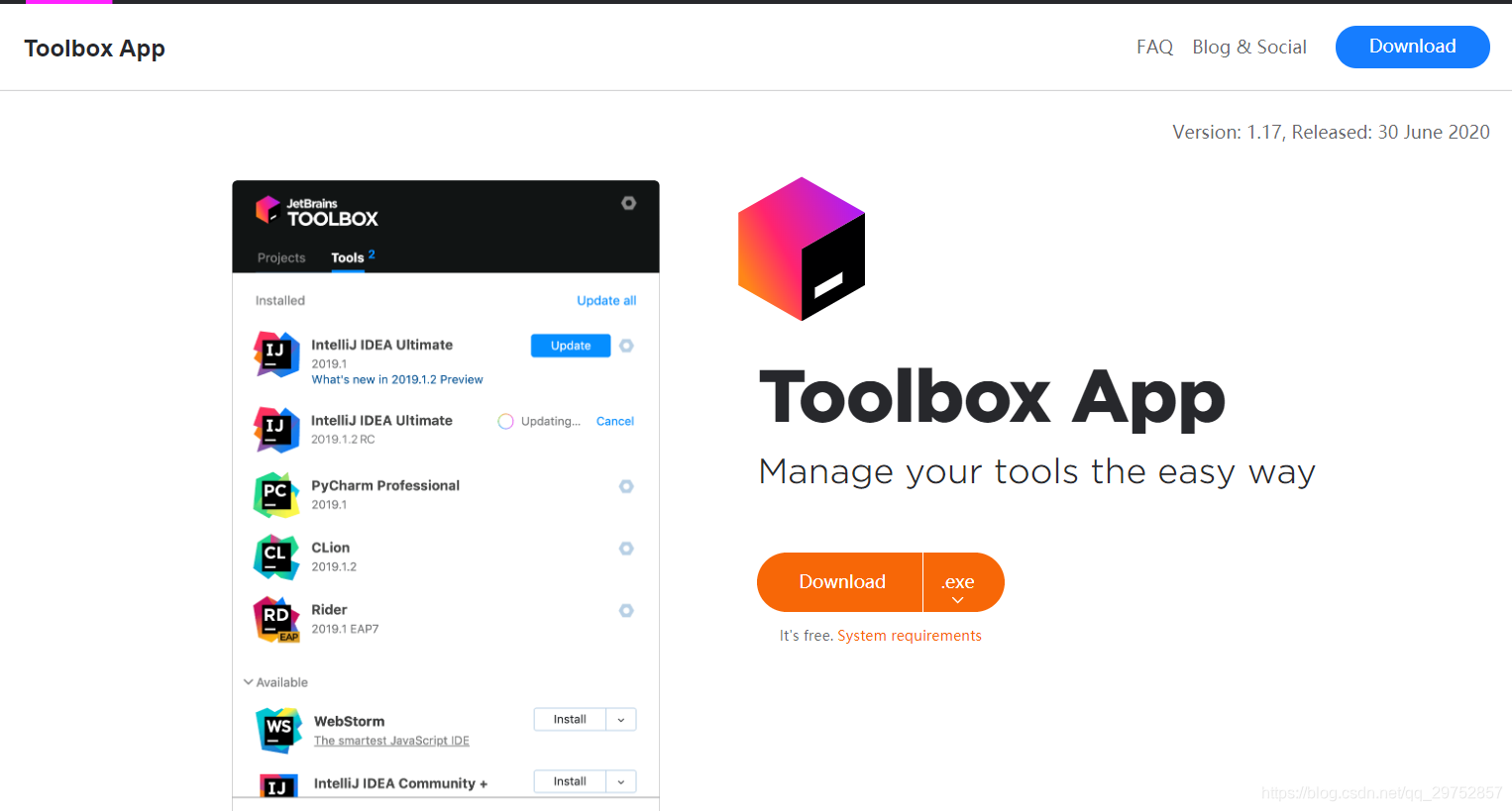Click the PyCharm Professional name text
The width and height of the screenshot is (1512, 811).
tap(385, 485)
